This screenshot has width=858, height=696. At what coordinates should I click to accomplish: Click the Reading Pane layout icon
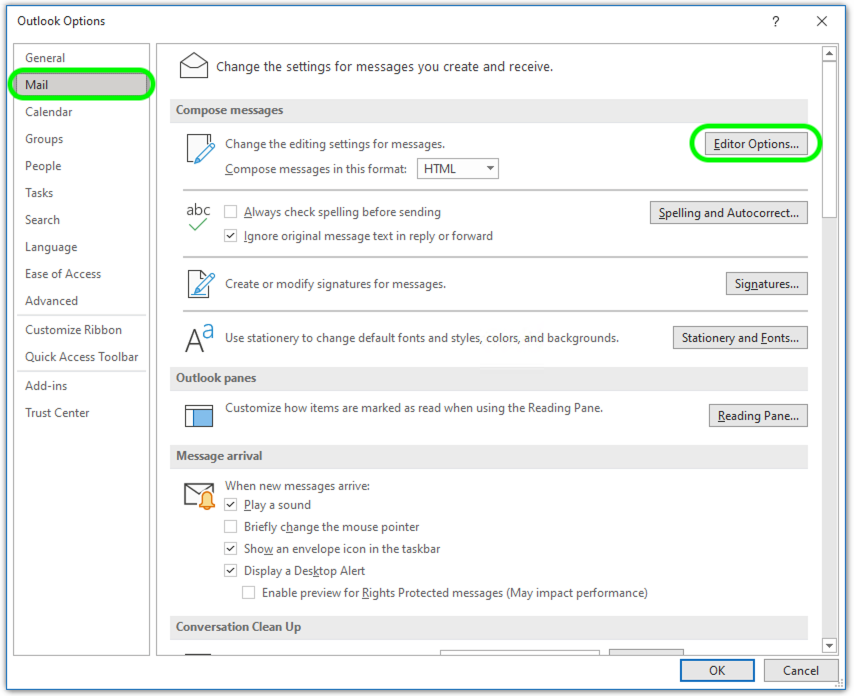point(199,416)
